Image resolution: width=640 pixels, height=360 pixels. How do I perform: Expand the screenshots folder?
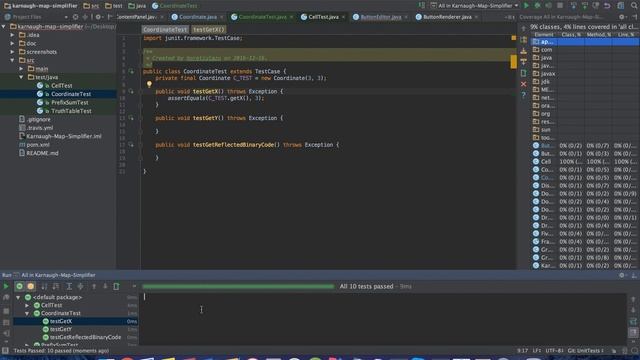[x=12, y=52]
